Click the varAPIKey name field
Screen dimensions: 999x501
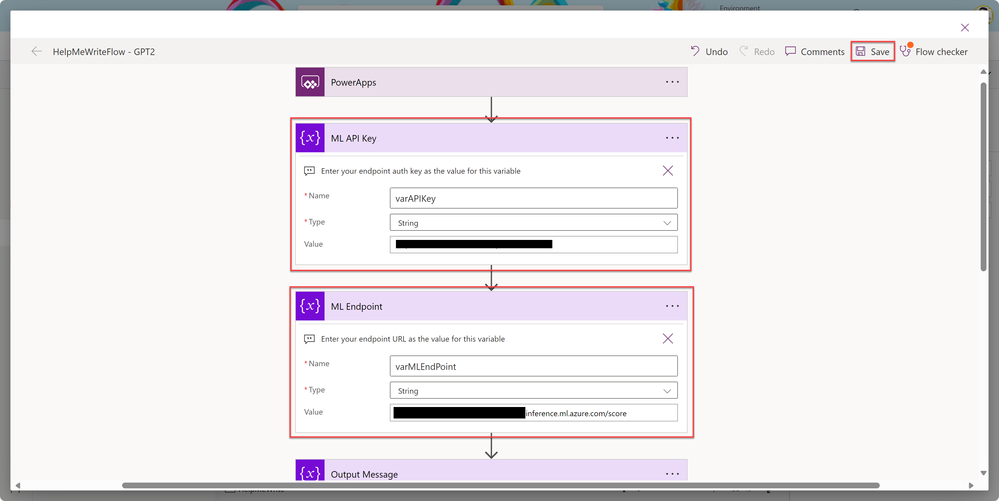point(533,198)
